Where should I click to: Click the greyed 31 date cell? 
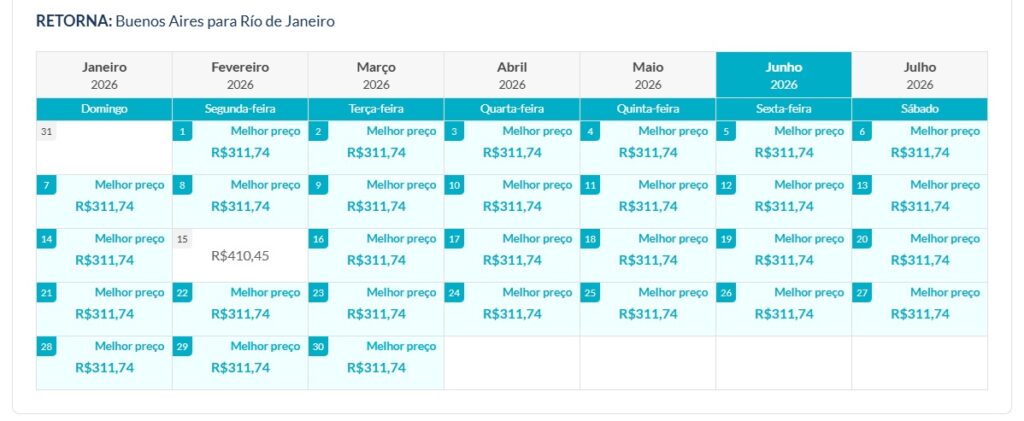point(104,147)
